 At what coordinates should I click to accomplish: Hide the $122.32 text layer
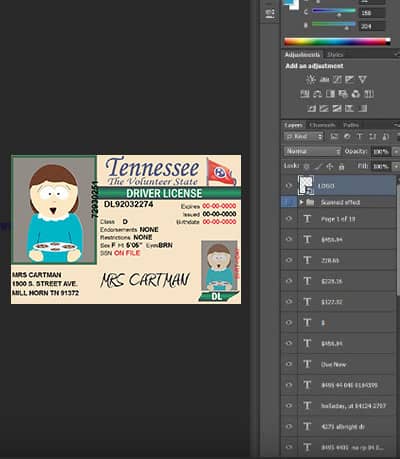[289, 302]
